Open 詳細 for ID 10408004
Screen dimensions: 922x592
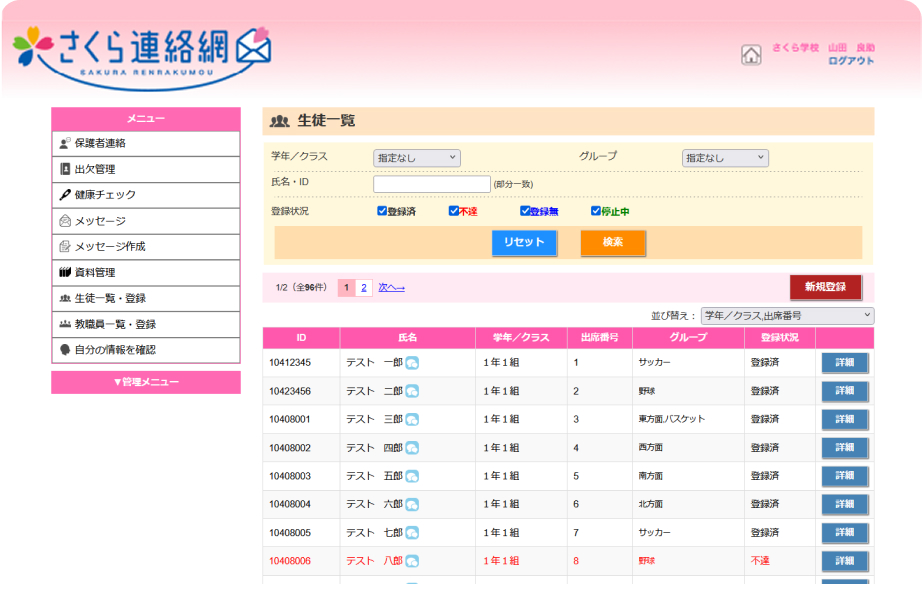click(x=844, y=504)
